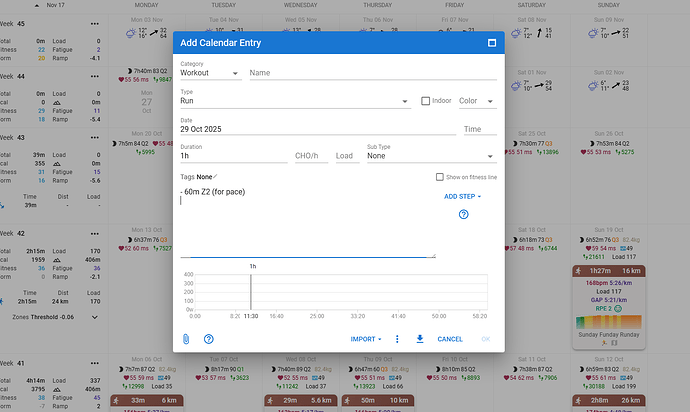
Task: Tick the Show on fitness line checkbox
Action: click(x=440, y=177)
